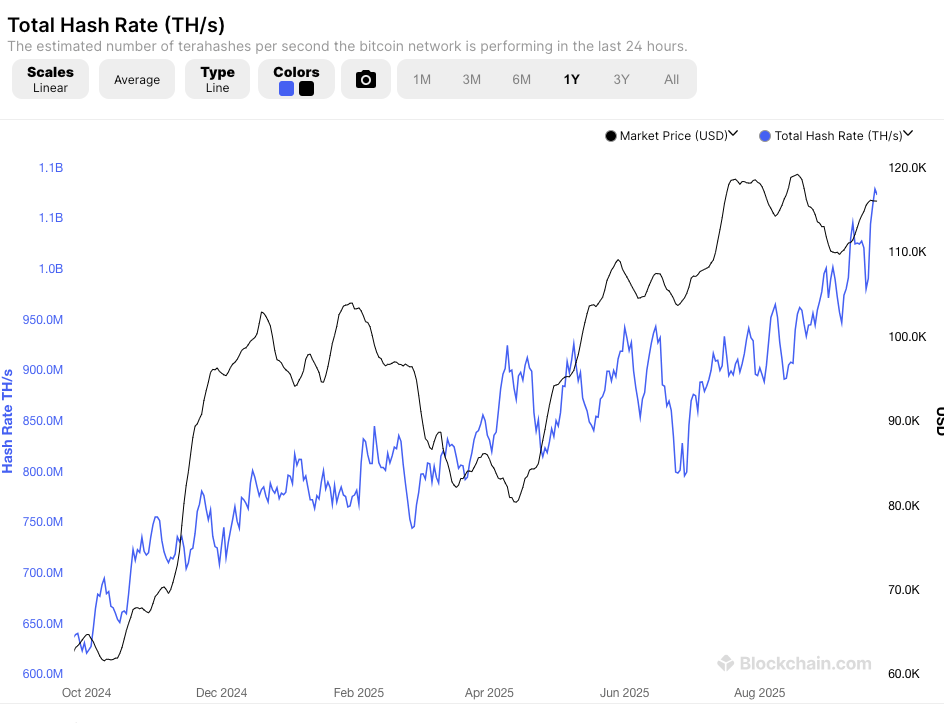This screenshot has height=723, width=944.
Task: Click the Blockchain.com watermark logo
Action: click(794, 663)
